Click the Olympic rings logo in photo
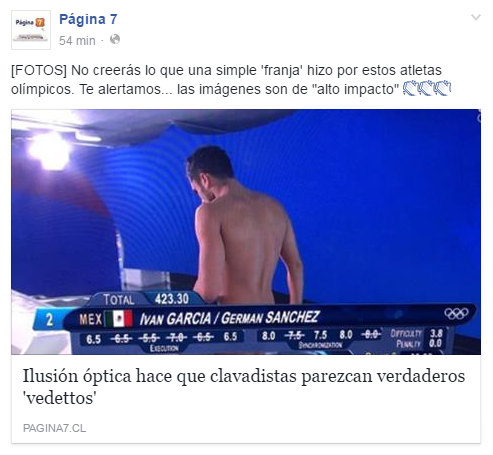The image size is (493, 455). [456, 313]
